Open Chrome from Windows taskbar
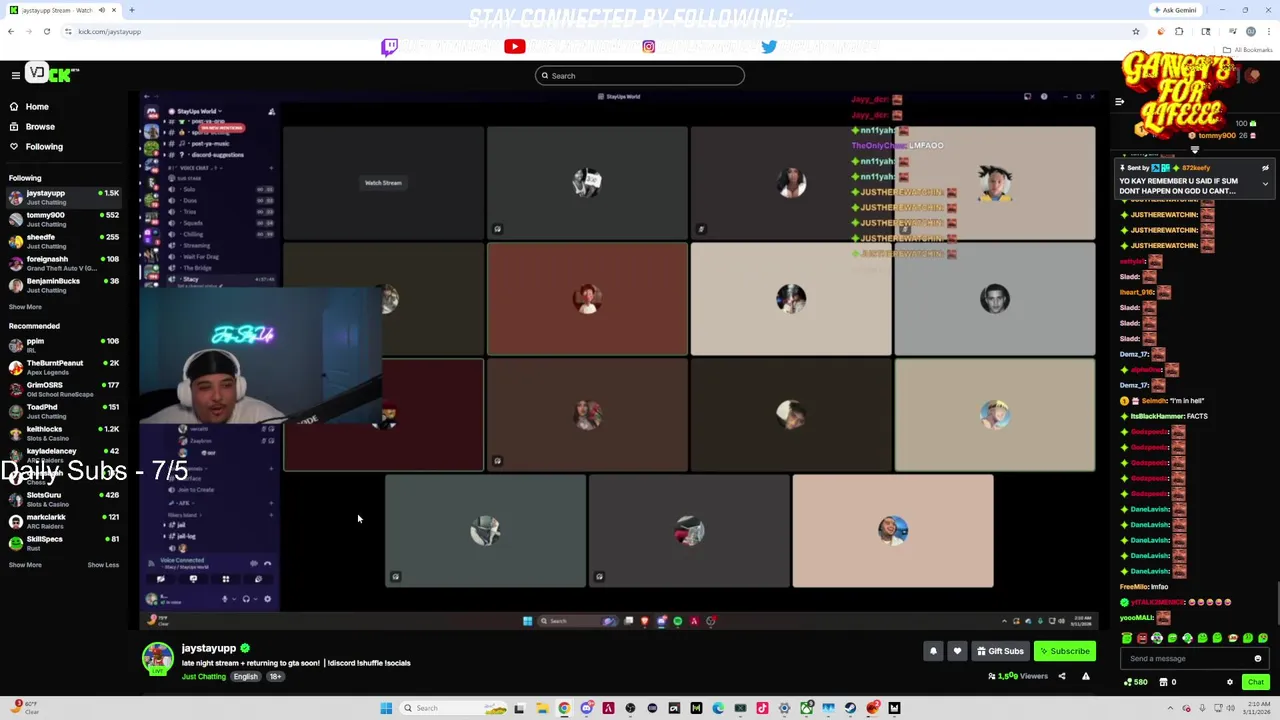1280x720 pixels. (564, 708)
